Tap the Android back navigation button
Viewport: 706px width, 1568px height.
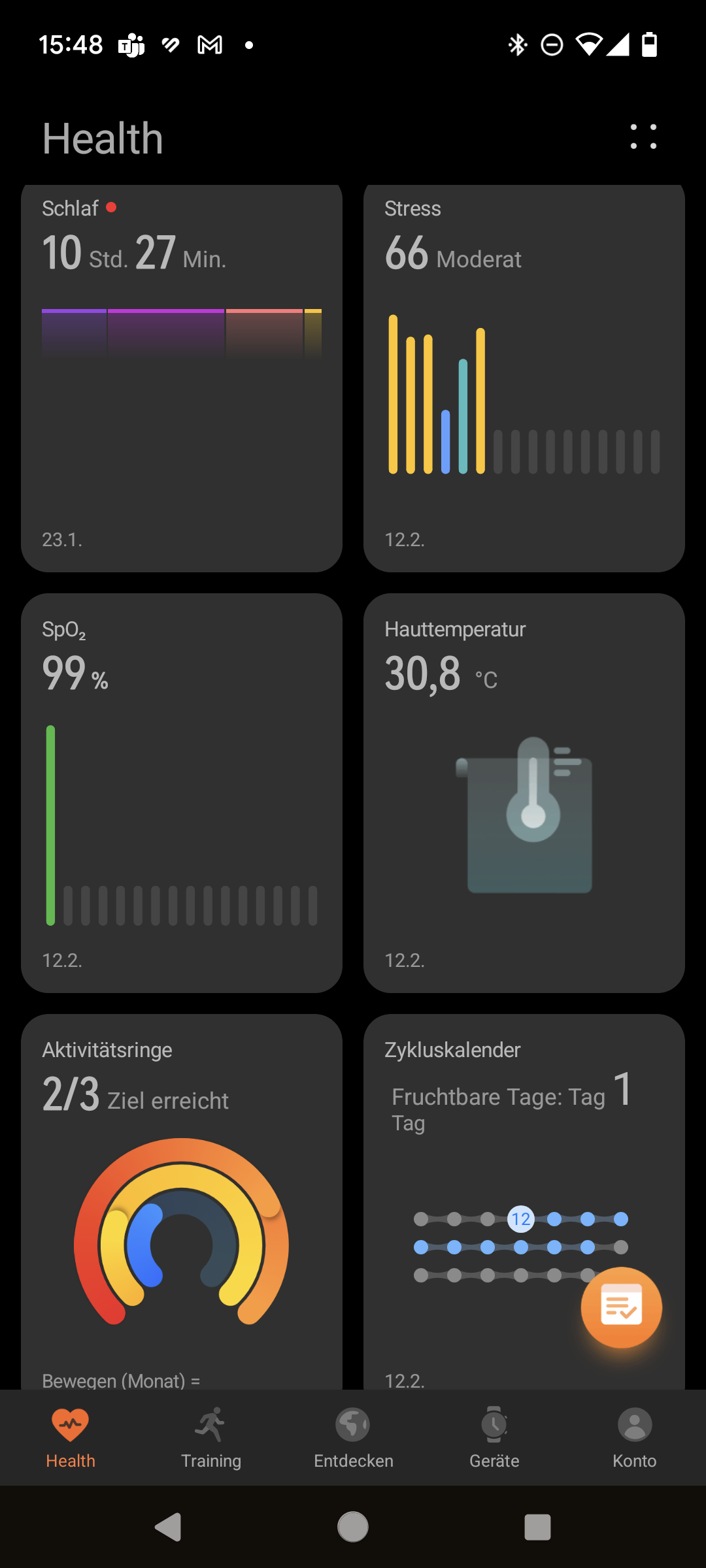168,1527
